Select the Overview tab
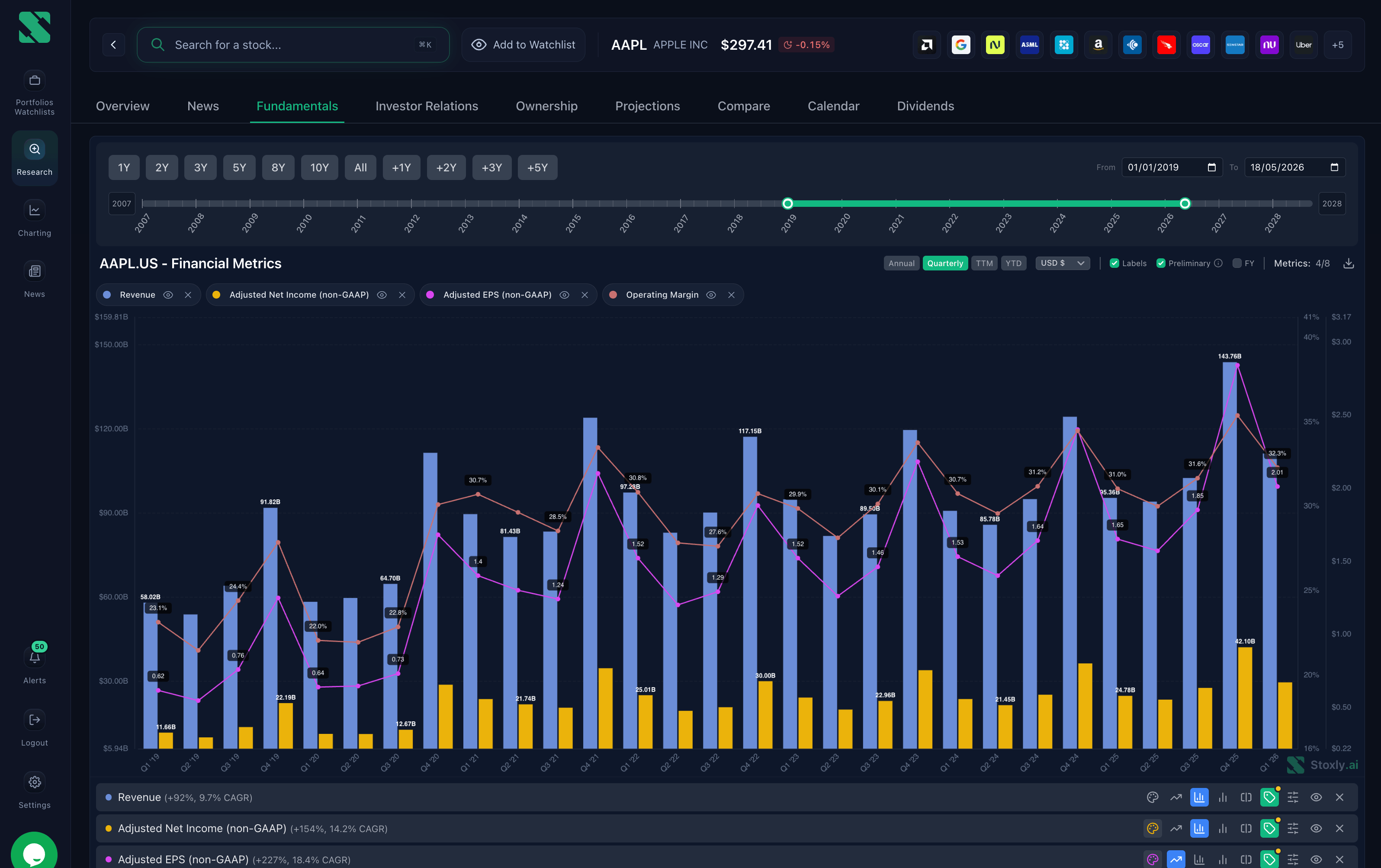This screenshot has width=1381, height=868. pyautogui.click(x=123, y=106)
